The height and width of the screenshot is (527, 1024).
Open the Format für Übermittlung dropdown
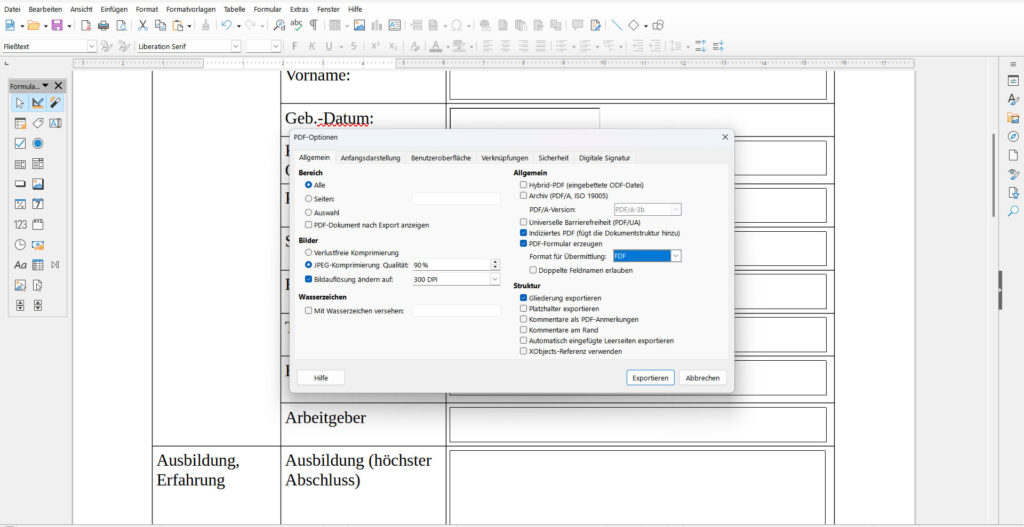[x=676, y=256]
